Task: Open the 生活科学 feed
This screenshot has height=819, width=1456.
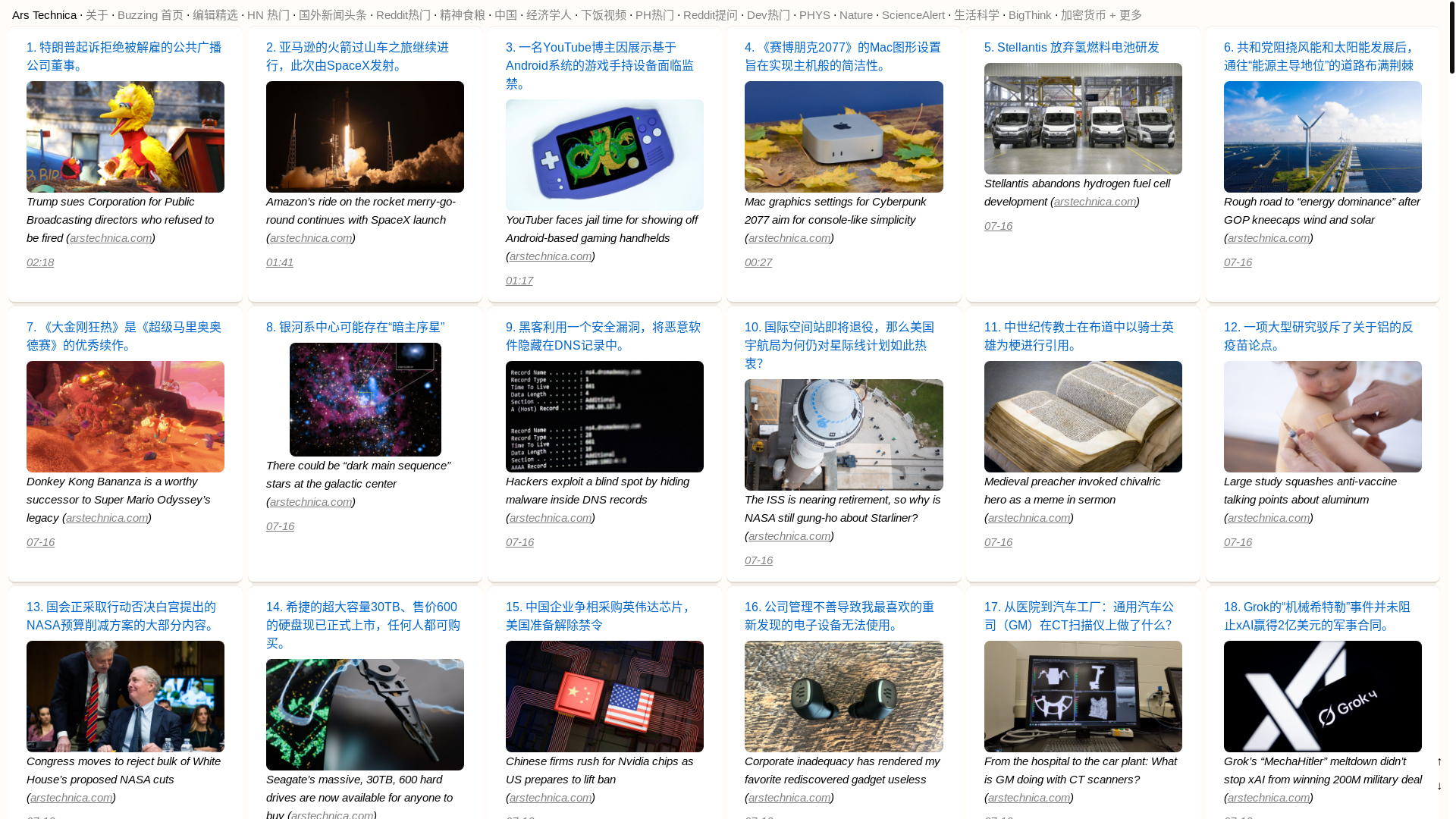Action: pos(977,14)
